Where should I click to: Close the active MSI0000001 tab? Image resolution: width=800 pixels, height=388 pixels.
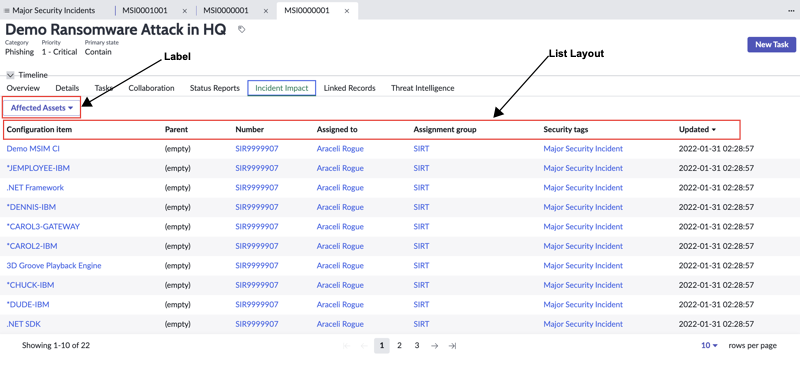[x=347, y=11]
